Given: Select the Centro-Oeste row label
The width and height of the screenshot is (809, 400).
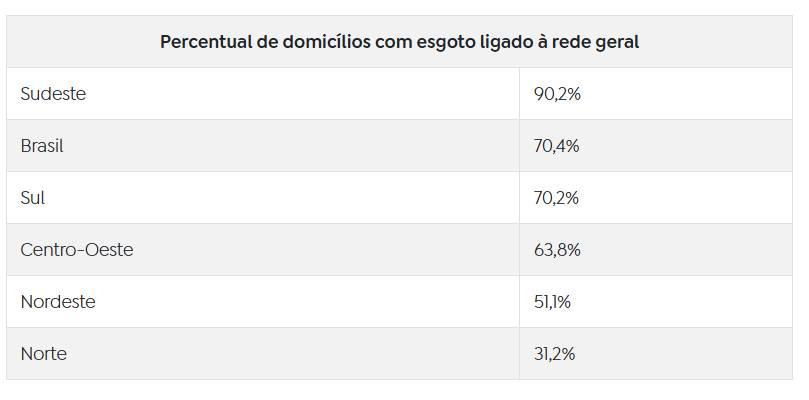Looking at the screenshot, I should click(x=77, y=250).
